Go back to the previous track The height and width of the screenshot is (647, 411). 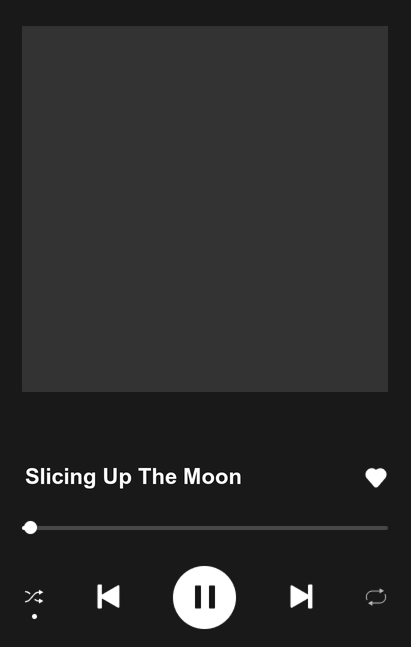click(x=108, y=597)
